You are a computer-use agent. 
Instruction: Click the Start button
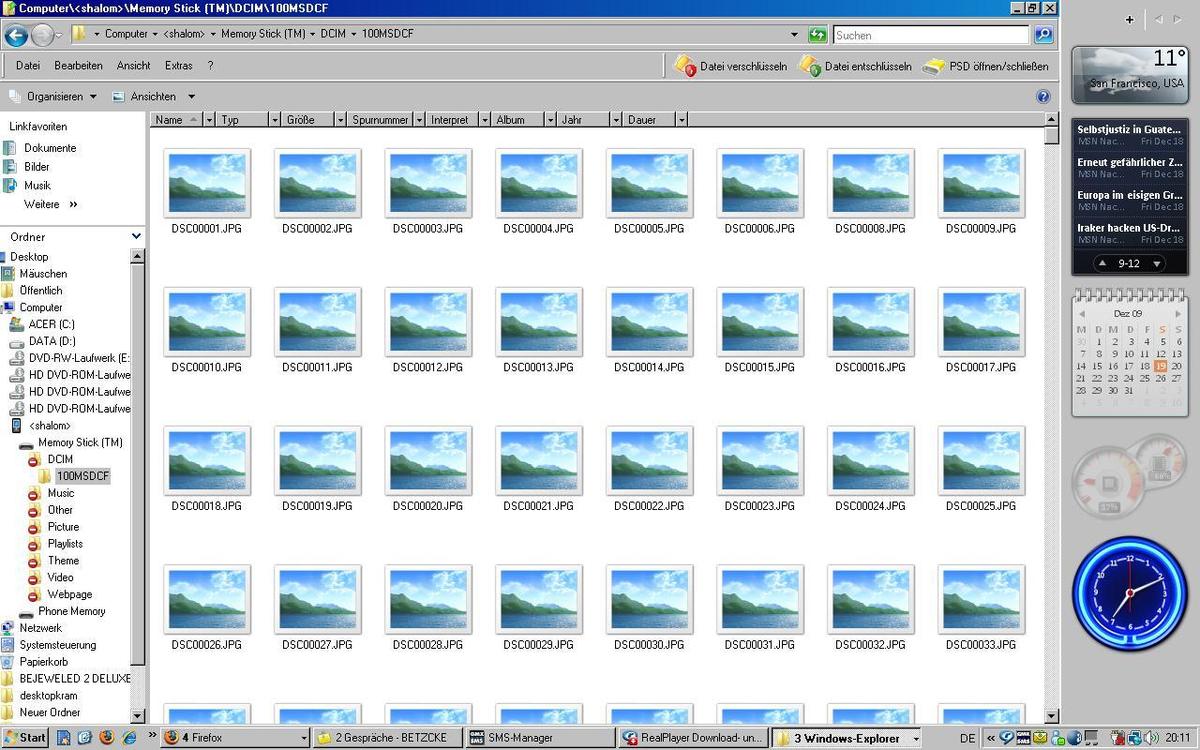coord(25,738)
